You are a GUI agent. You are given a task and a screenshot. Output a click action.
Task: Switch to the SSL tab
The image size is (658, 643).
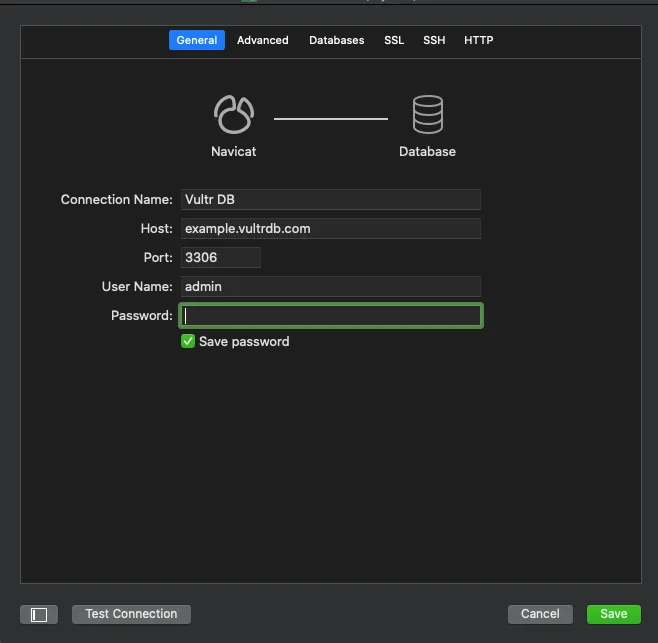pos(394,40)
